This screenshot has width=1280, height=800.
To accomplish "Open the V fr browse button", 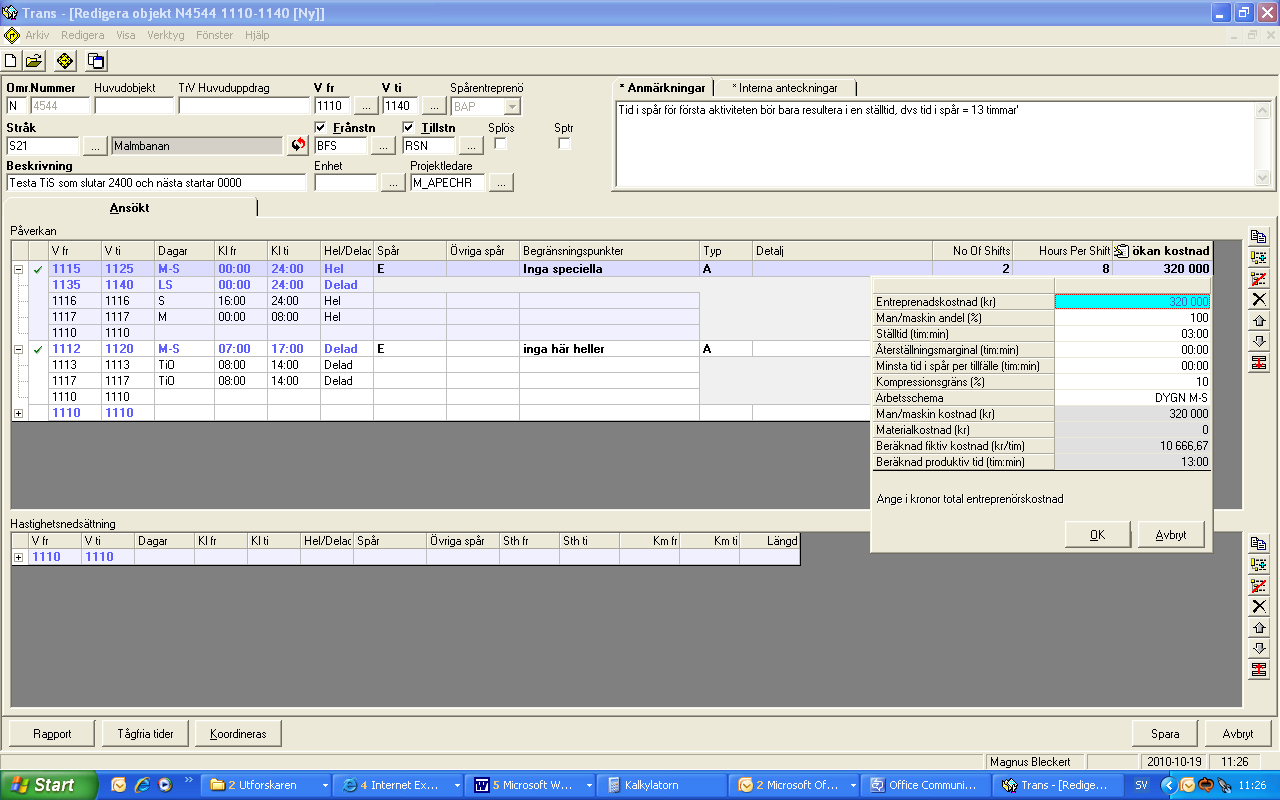I will coord(366,106).
